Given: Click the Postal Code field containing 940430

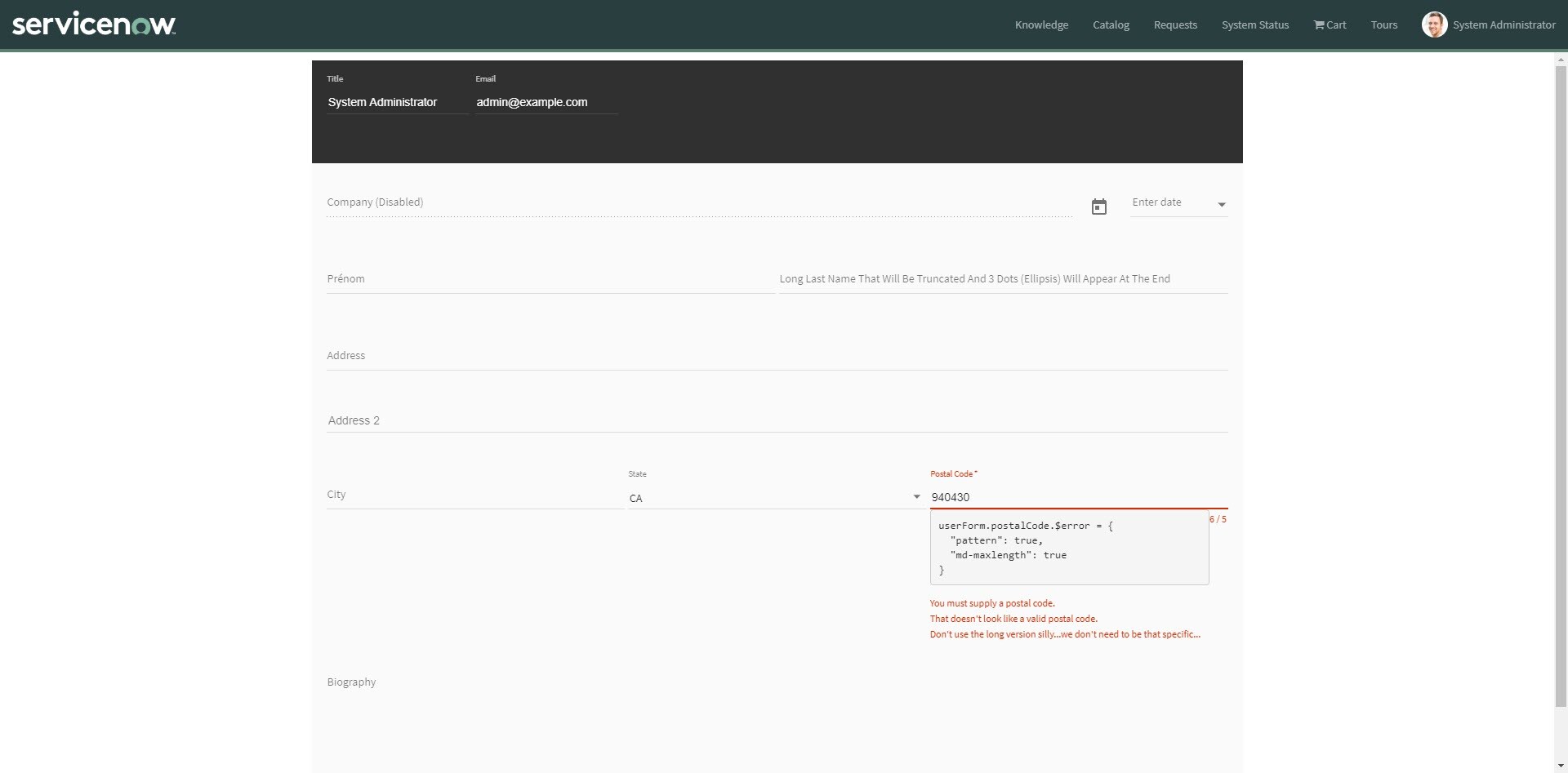Looking at the screenshot, I should pyautogui.click(x=1078, y=497).
